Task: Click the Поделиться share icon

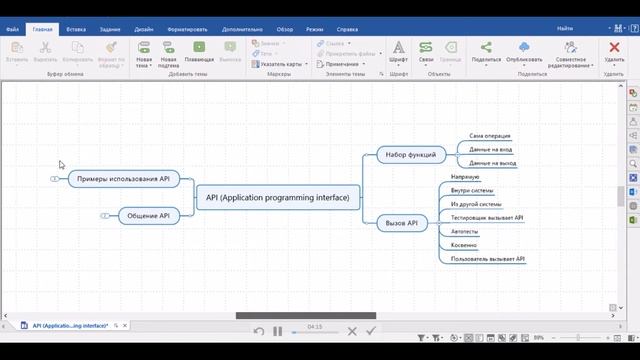Action: coord(486,47)
